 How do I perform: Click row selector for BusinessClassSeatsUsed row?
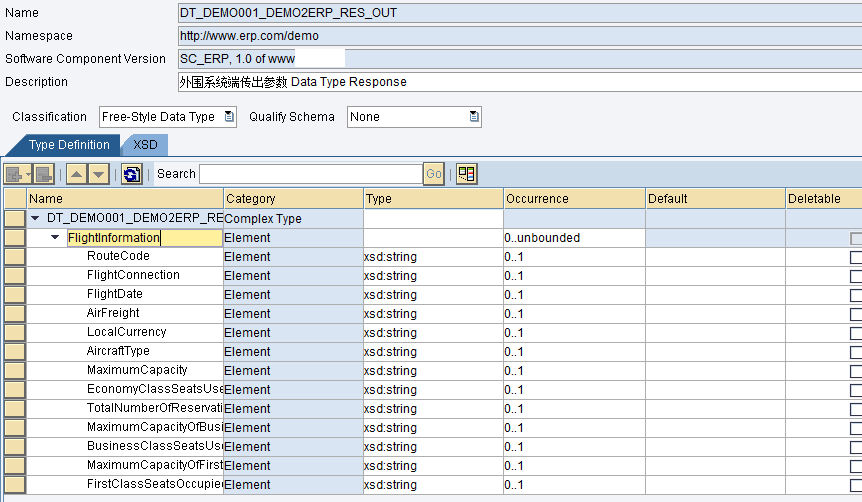point(15,446)
